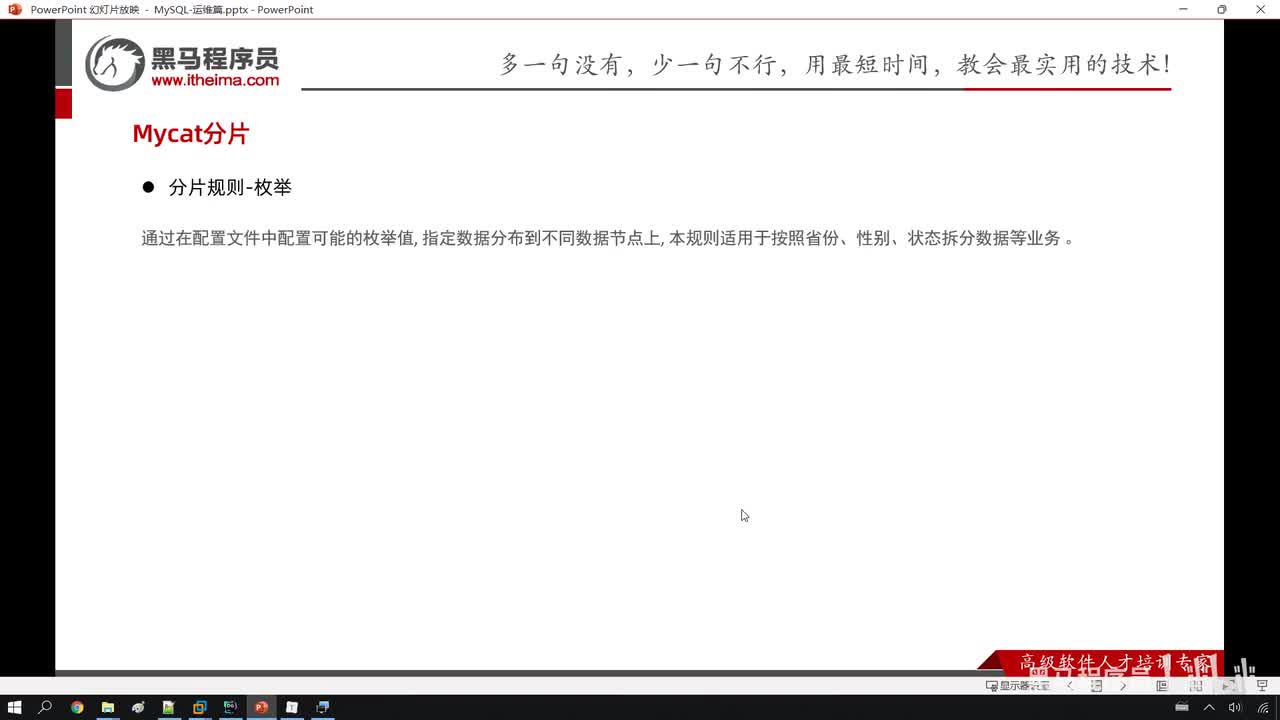Viewport: 1280px width, 720px height.
Task: Click the Mycat分片 slide title
Action: click(x=191, y=134)
